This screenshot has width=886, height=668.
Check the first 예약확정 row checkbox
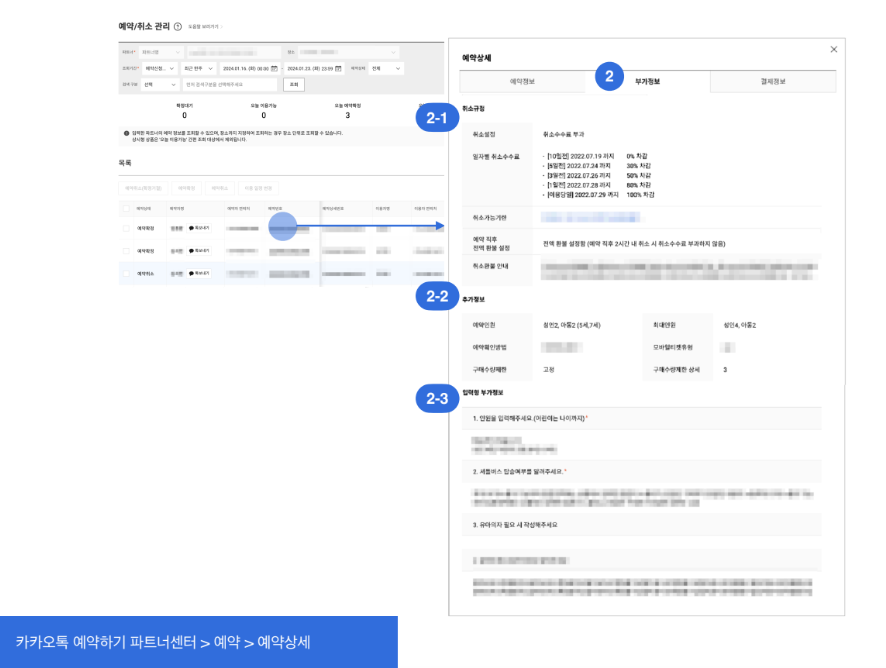(x=125, y=228)
